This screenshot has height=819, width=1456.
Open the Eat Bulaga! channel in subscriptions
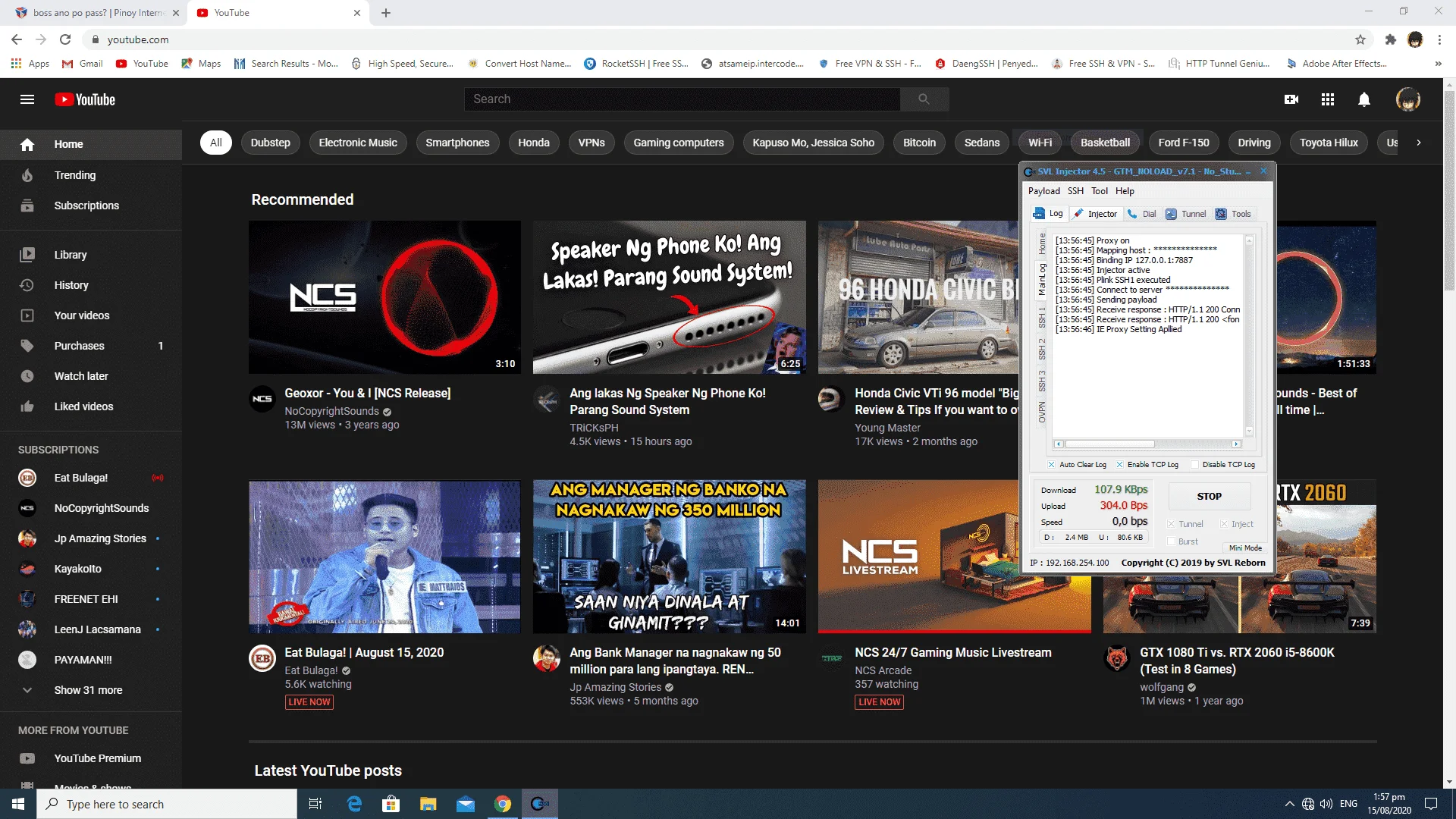tap(91, 478)
